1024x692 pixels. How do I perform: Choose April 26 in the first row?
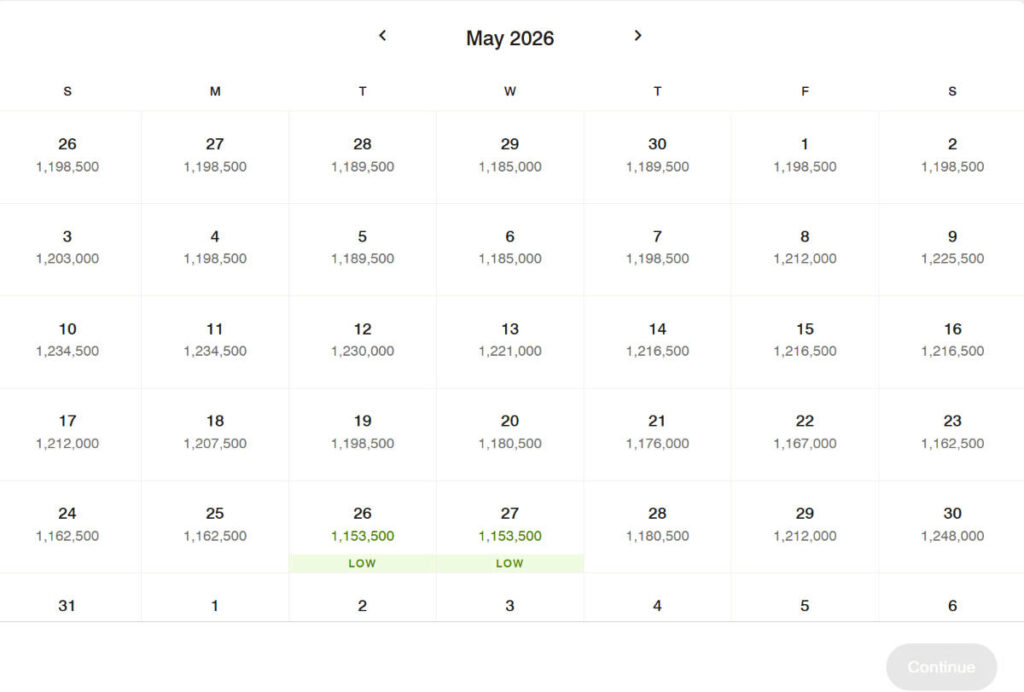click(67, 155)
